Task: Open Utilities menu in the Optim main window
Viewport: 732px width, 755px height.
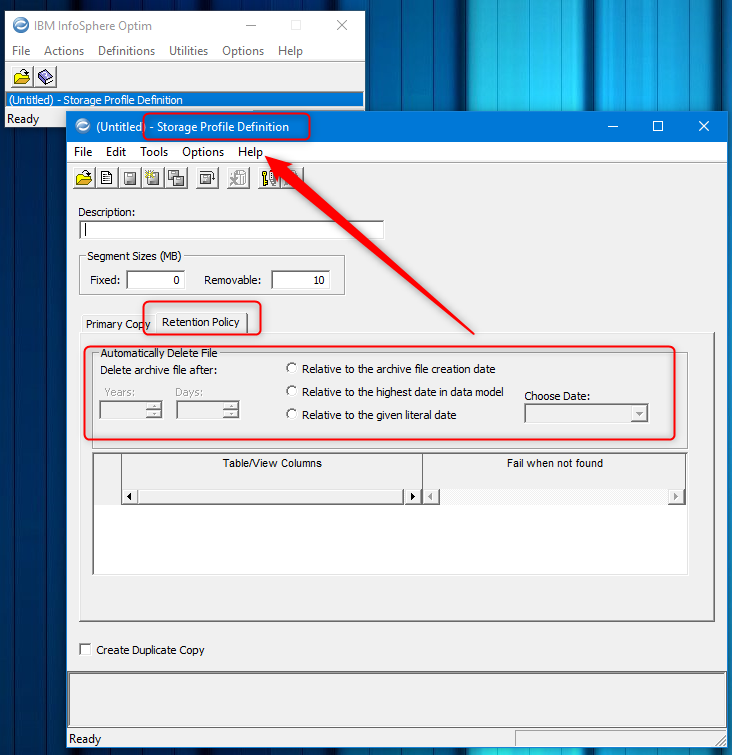Action: pyautogui.click(x=188, y=51)
